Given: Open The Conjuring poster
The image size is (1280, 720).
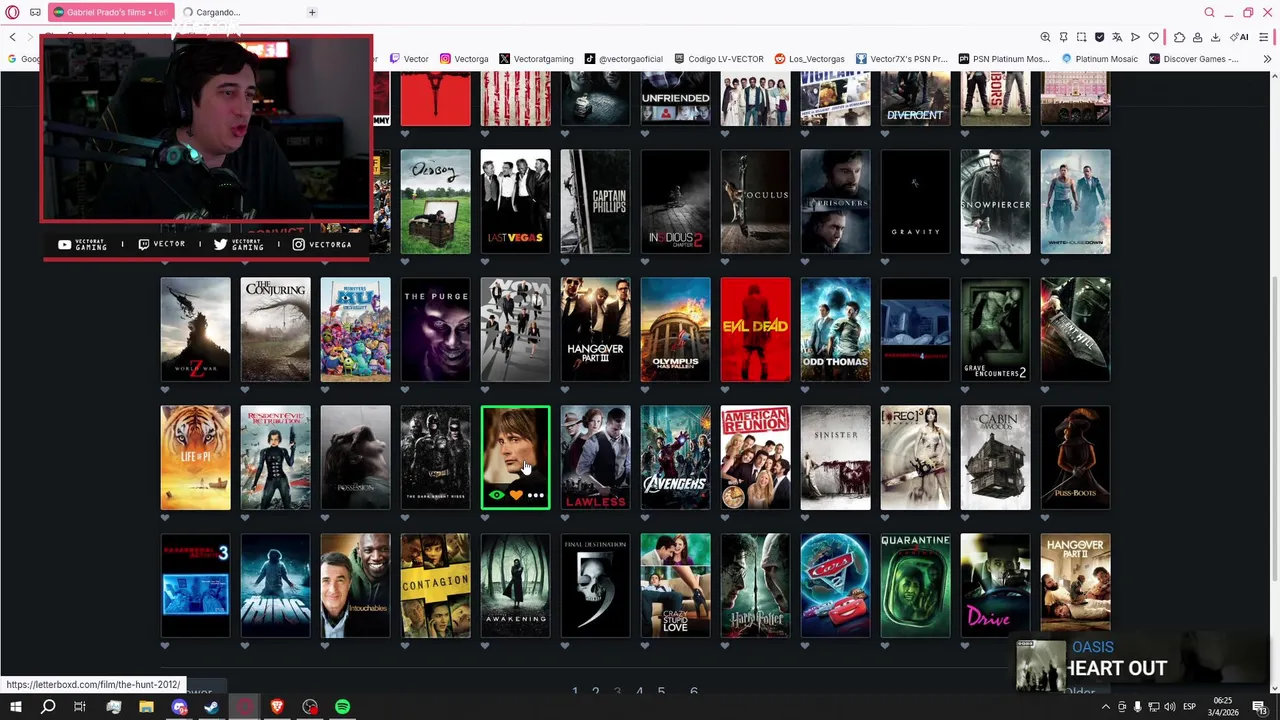Looking at the screenshot, I should [275, 330].
